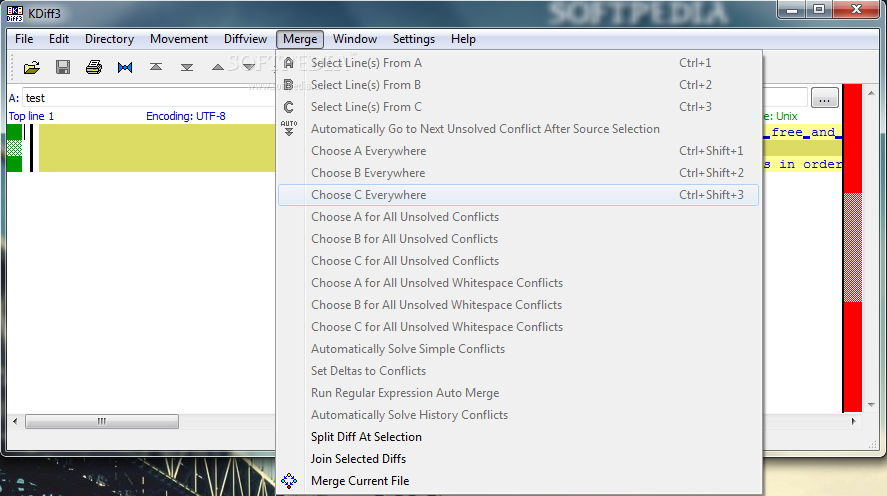Click the Merge Current File icon

[289, 481]
